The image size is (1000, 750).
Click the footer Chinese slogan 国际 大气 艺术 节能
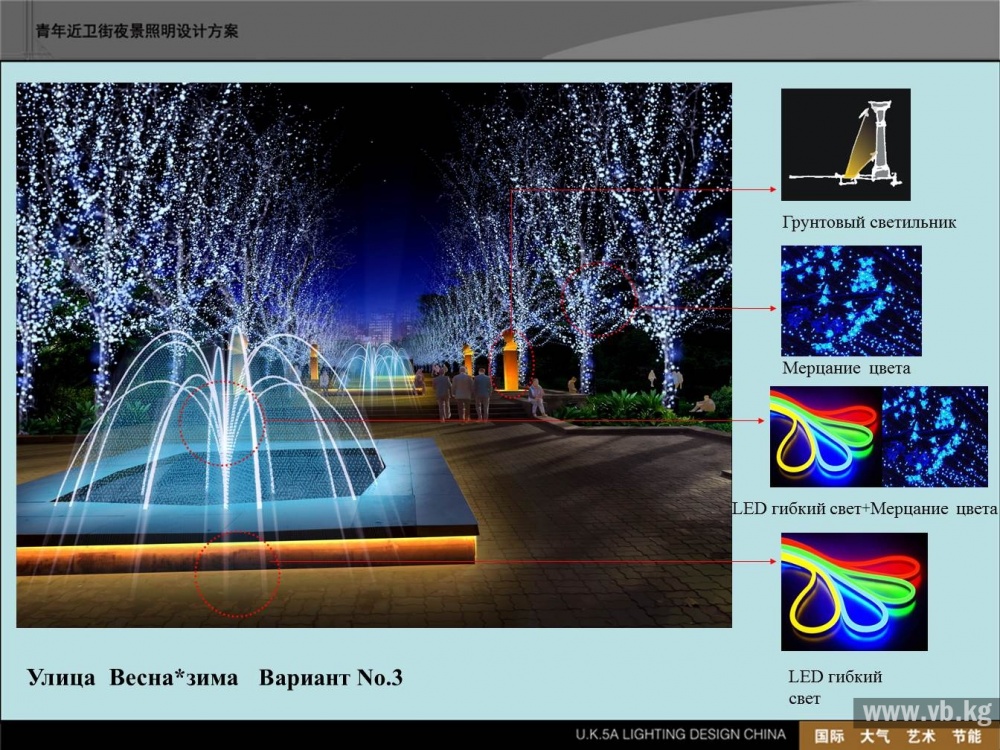point(898,736)
